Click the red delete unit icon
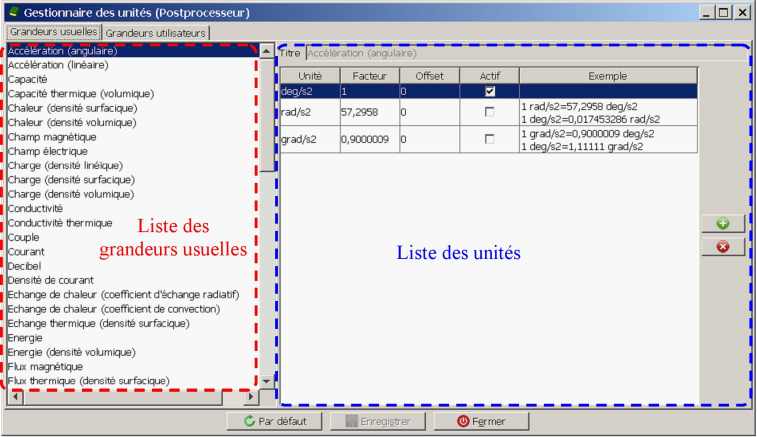757x437 pixels. pos(722,246)
